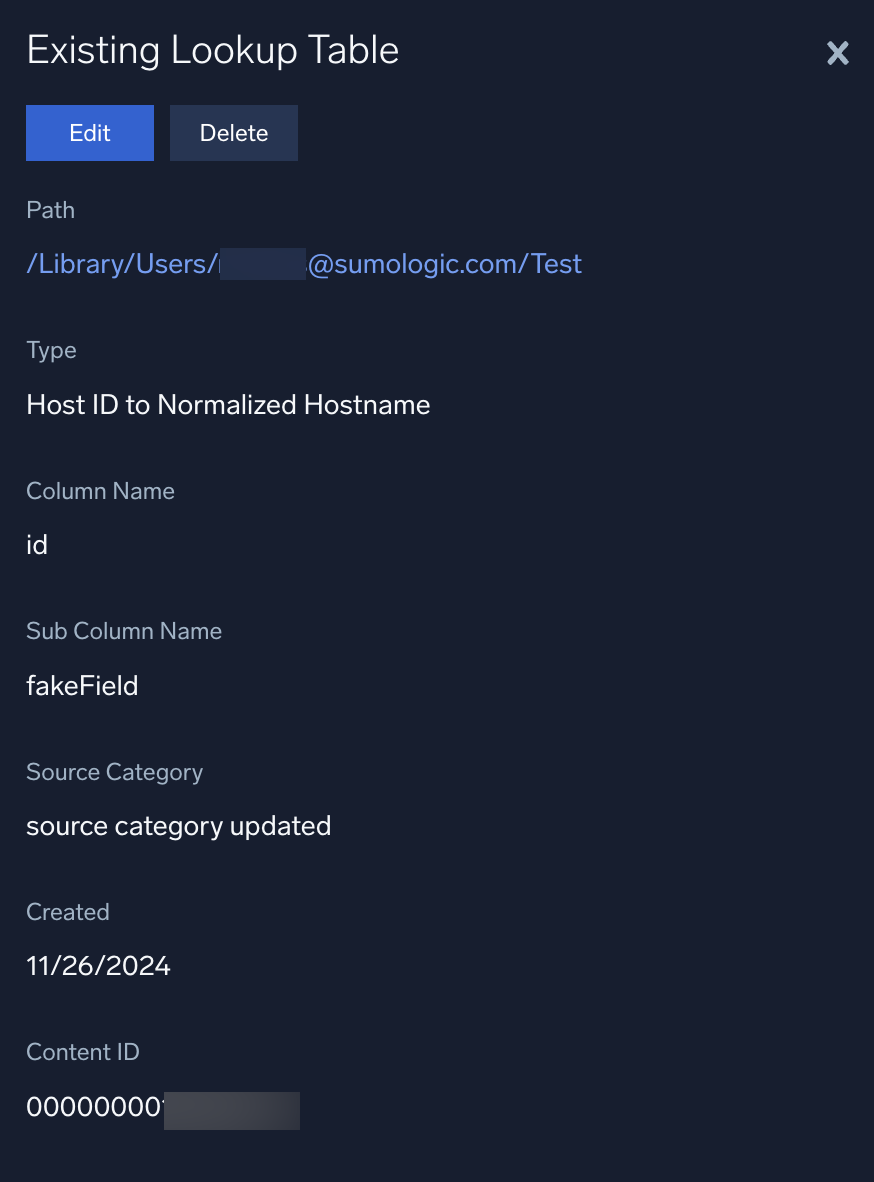Click the Content ID label
The width and height of the screenshot is (874, 1182).
pos(83,1051)
